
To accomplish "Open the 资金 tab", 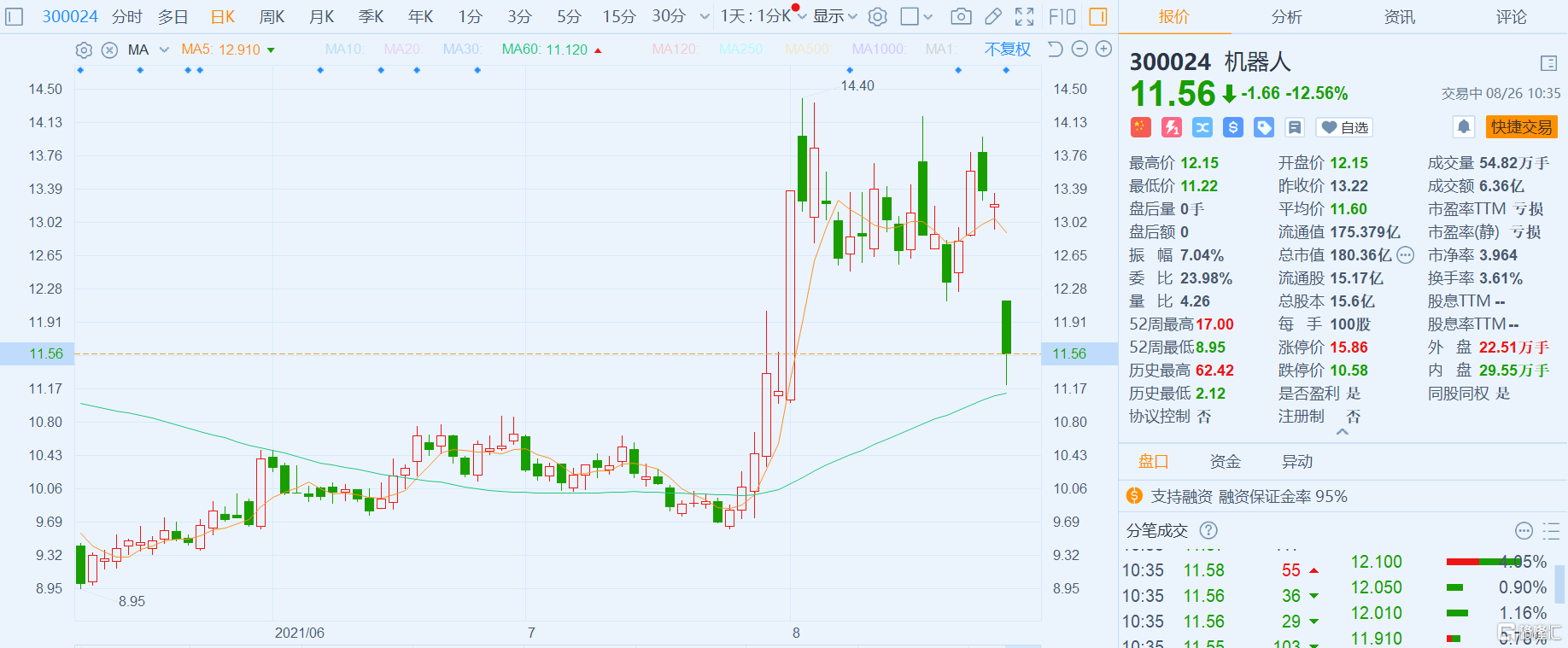I will [x=1225, y=462].
